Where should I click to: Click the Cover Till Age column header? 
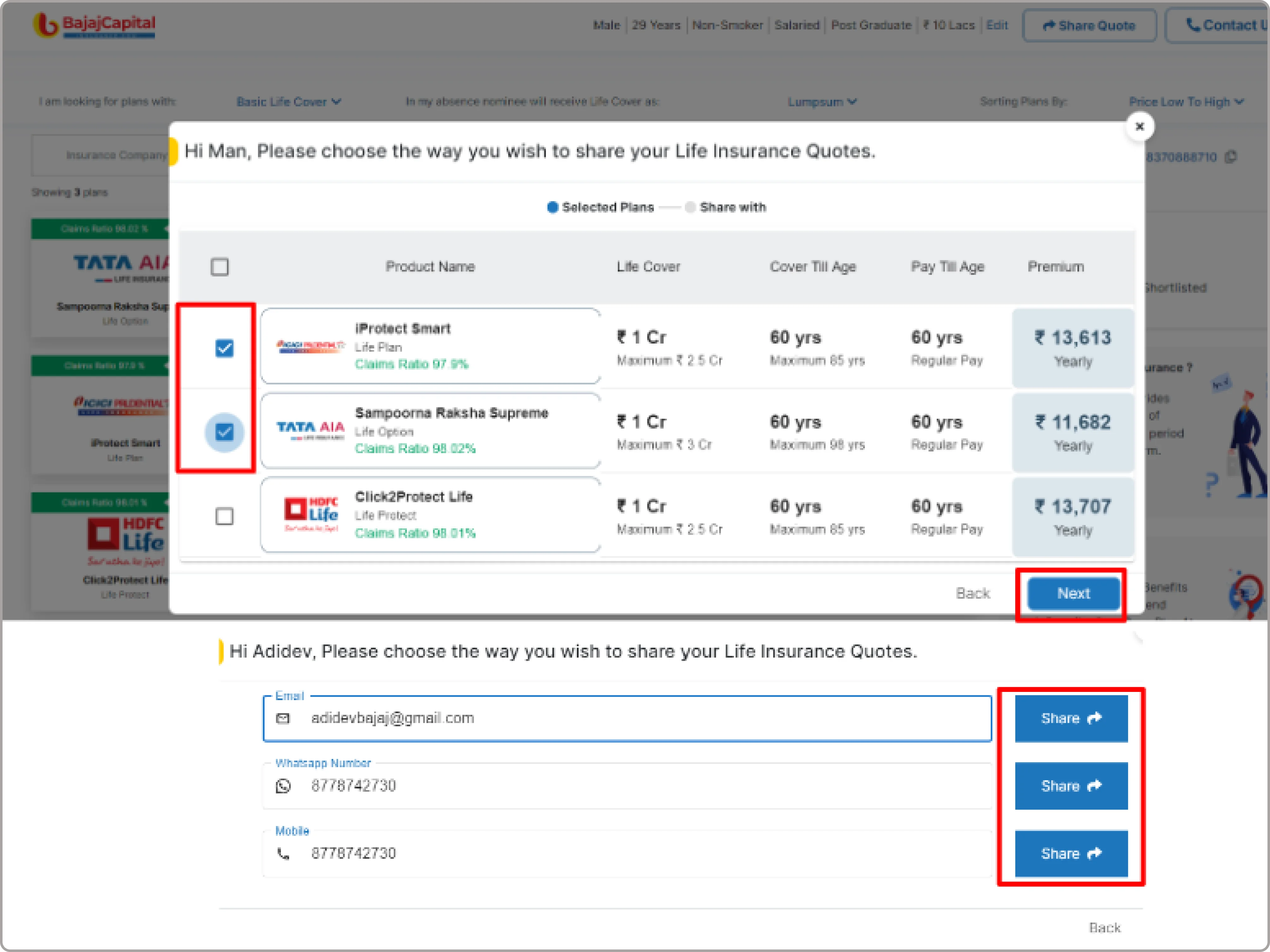[812, 266]
